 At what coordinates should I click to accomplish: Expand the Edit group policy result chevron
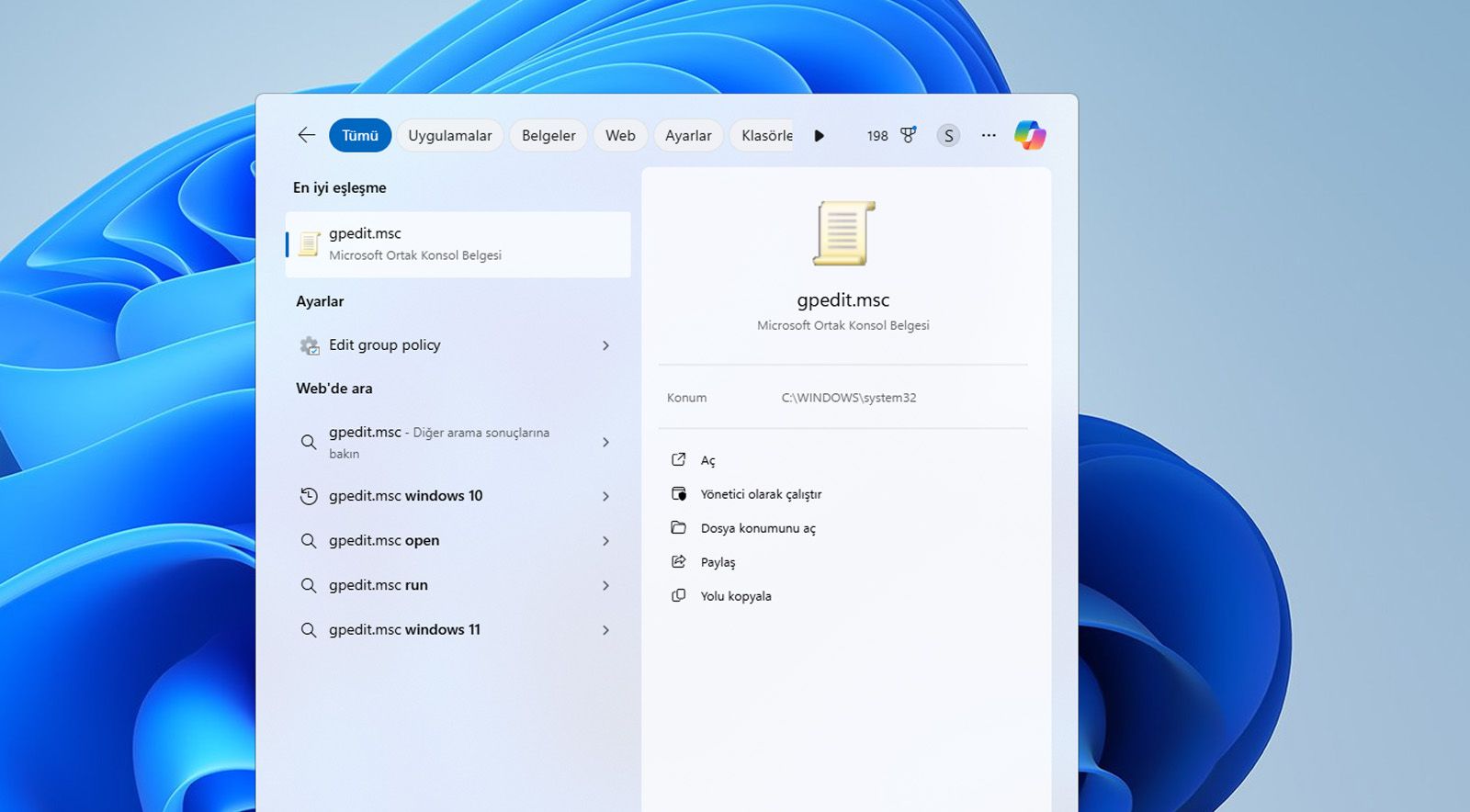(605, 345)
